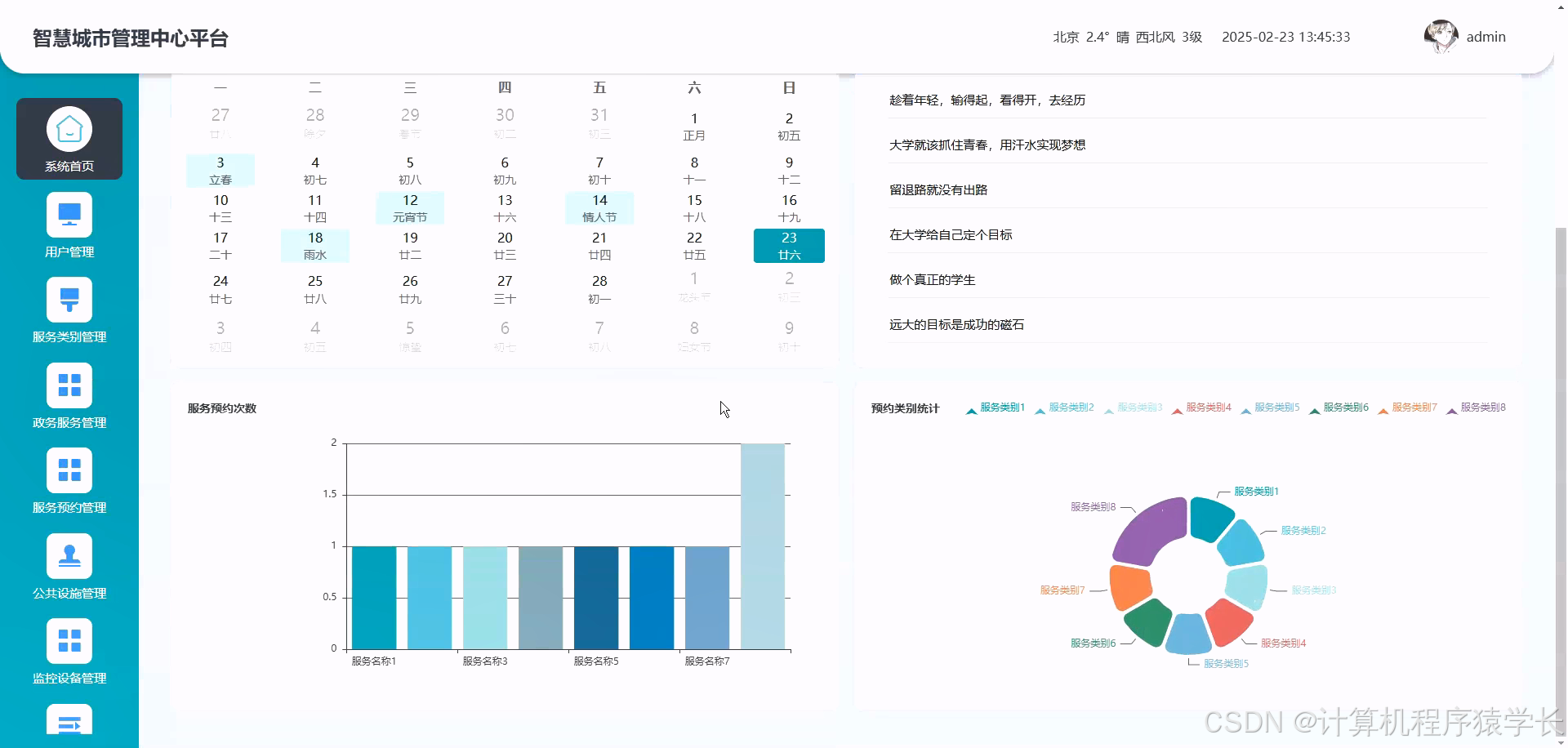Open 政务服务管理 grid icon in sidebar
The width and height of the screenshot is (1568, 748).
tap(69, 385)
